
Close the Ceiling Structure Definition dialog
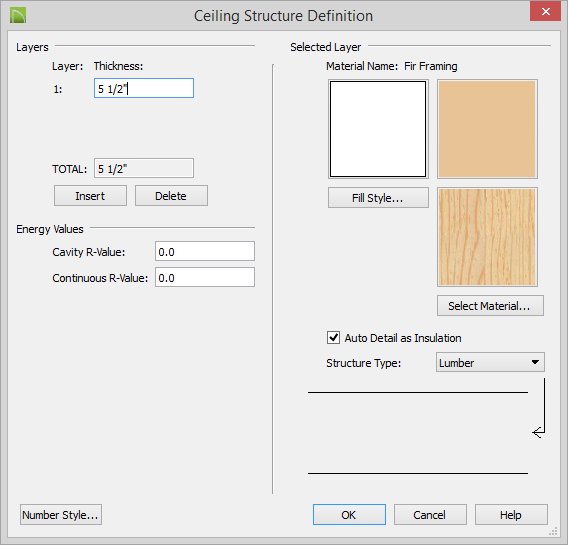(545, 12)
